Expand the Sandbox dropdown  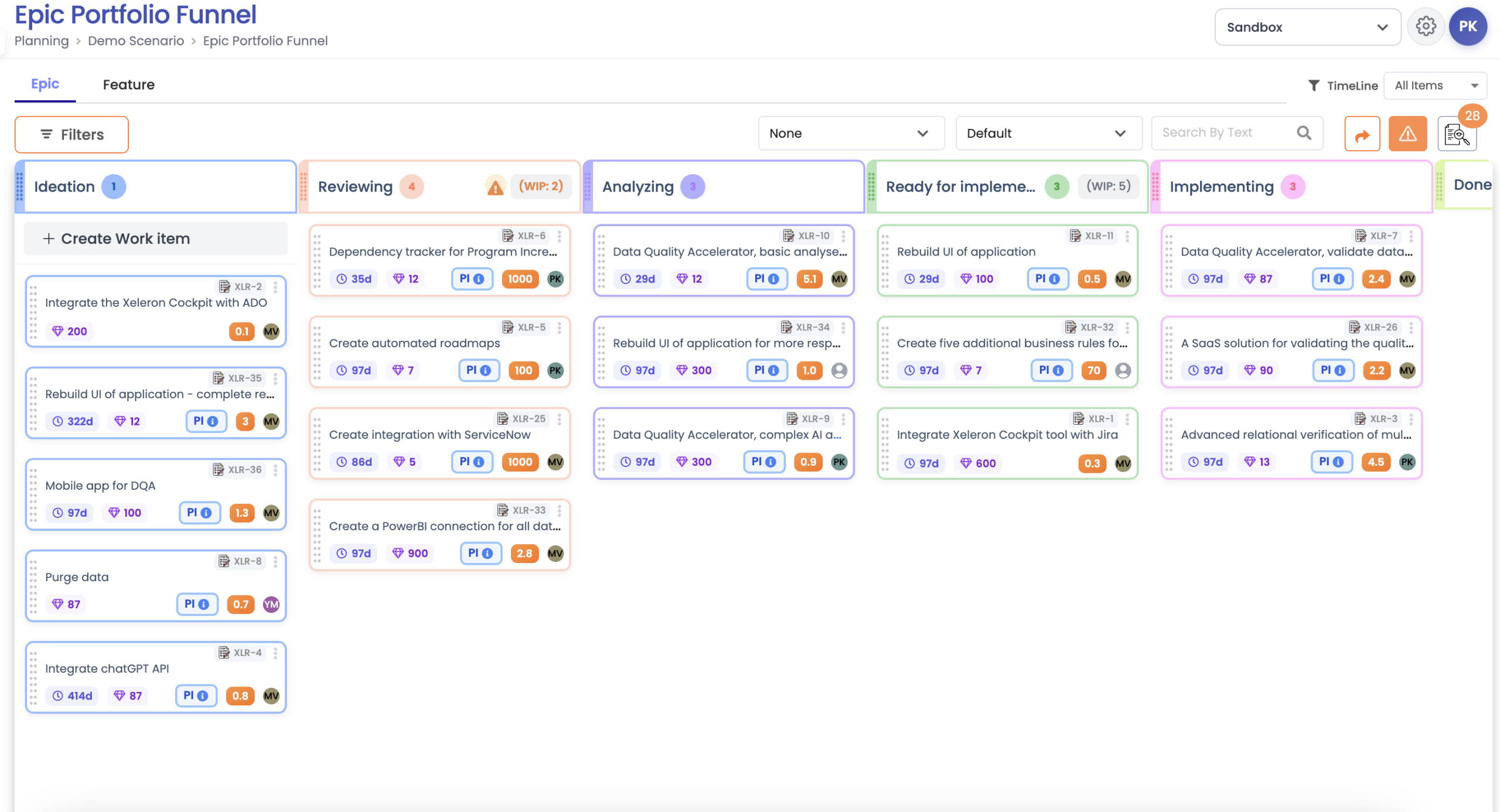tap(1307, 27)
